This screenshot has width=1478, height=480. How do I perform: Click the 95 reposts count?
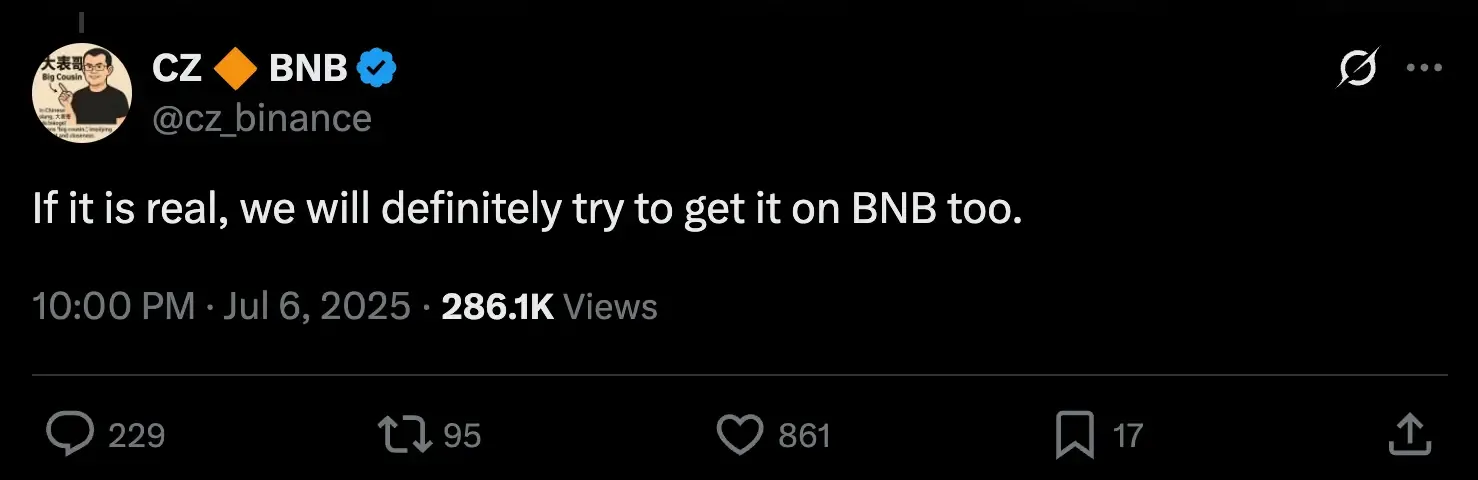click(462, 436)
